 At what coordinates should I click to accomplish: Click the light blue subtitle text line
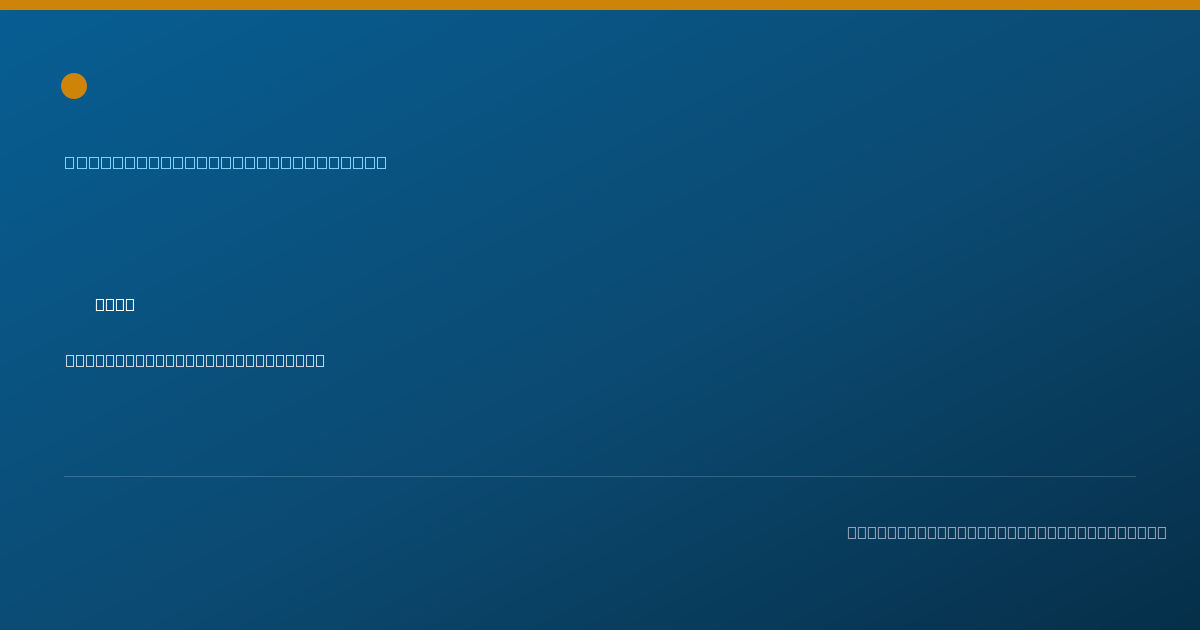coord(226,162)
